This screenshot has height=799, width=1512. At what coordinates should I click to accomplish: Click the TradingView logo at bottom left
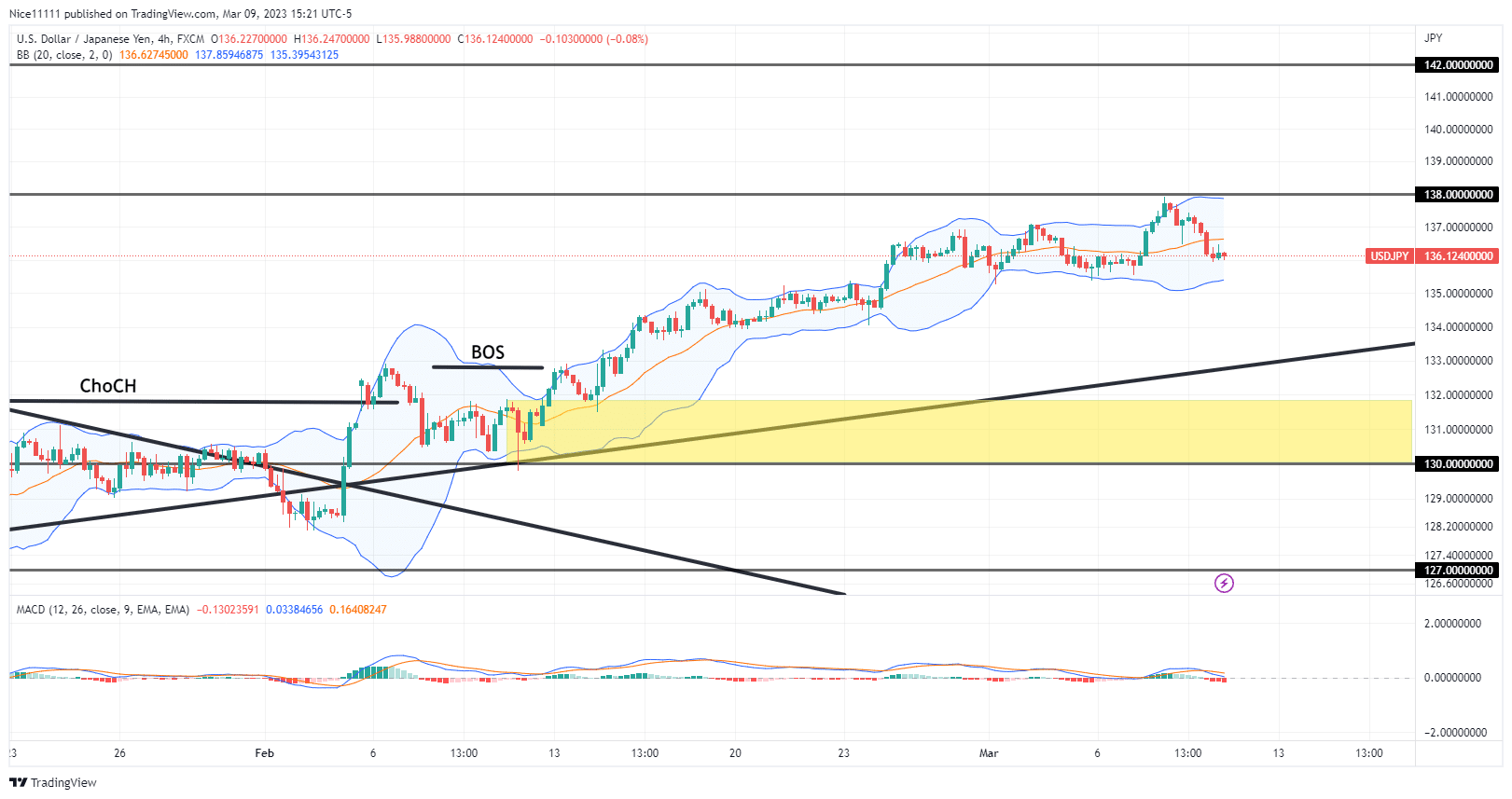pos(53,782)
